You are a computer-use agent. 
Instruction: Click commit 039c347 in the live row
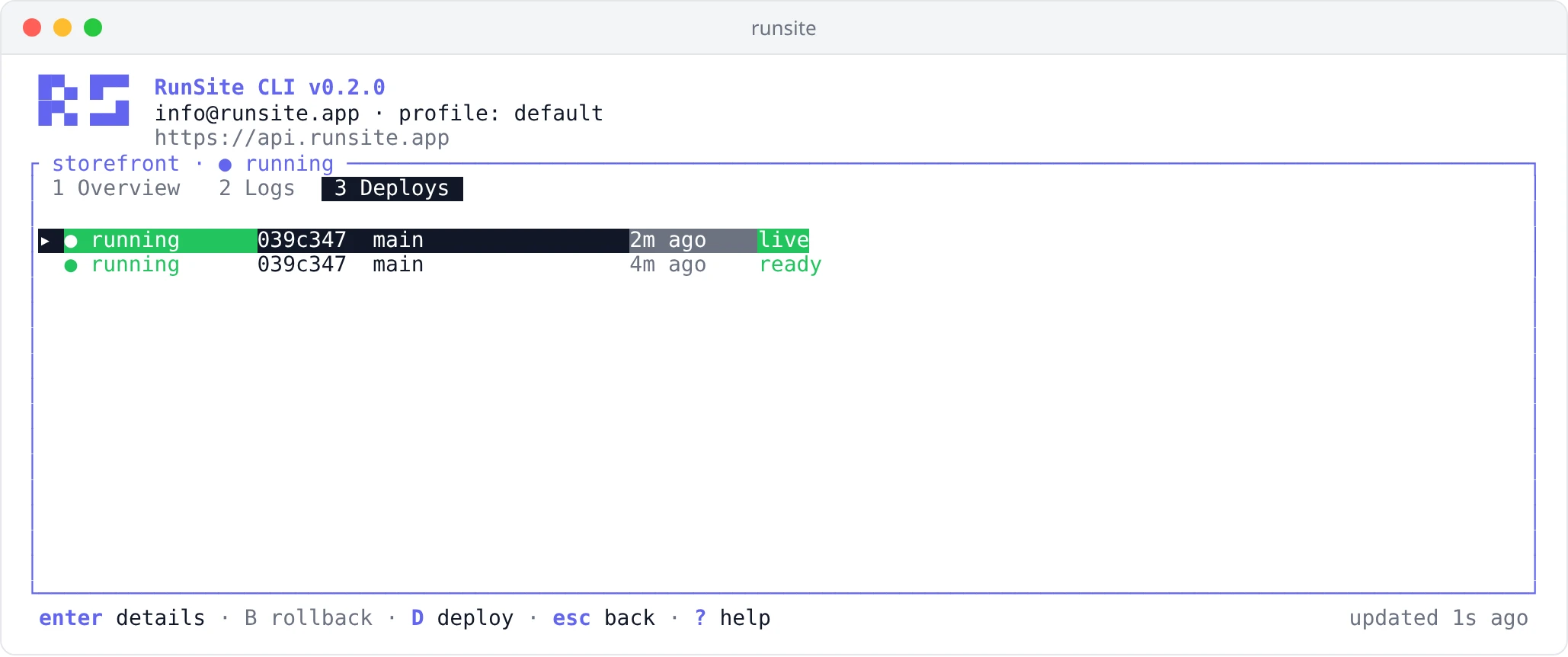[302, 241]
